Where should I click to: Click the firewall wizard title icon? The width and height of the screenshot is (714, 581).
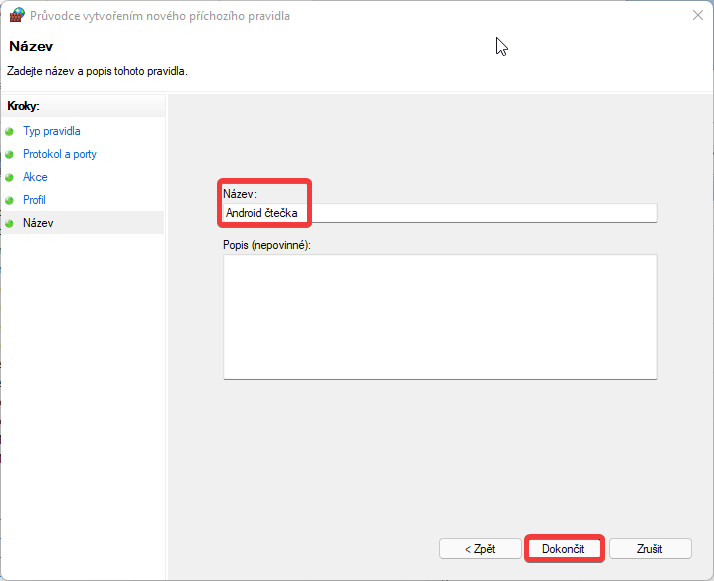pos(17,15)
